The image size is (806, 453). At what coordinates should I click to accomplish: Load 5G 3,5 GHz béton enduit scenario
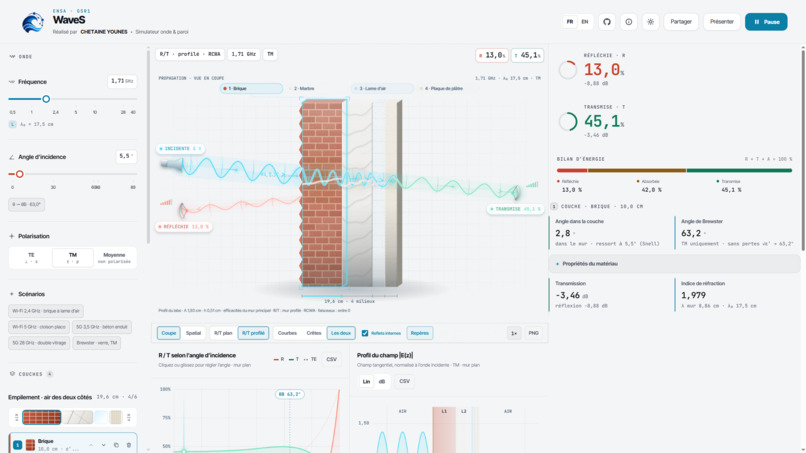(101, 327)
